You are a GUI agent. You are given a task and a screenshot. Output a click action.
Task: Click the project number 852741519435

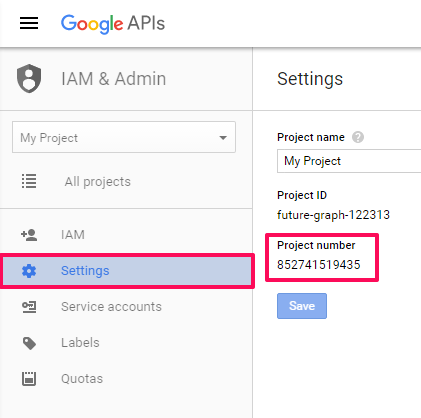(x=319, y=265)
